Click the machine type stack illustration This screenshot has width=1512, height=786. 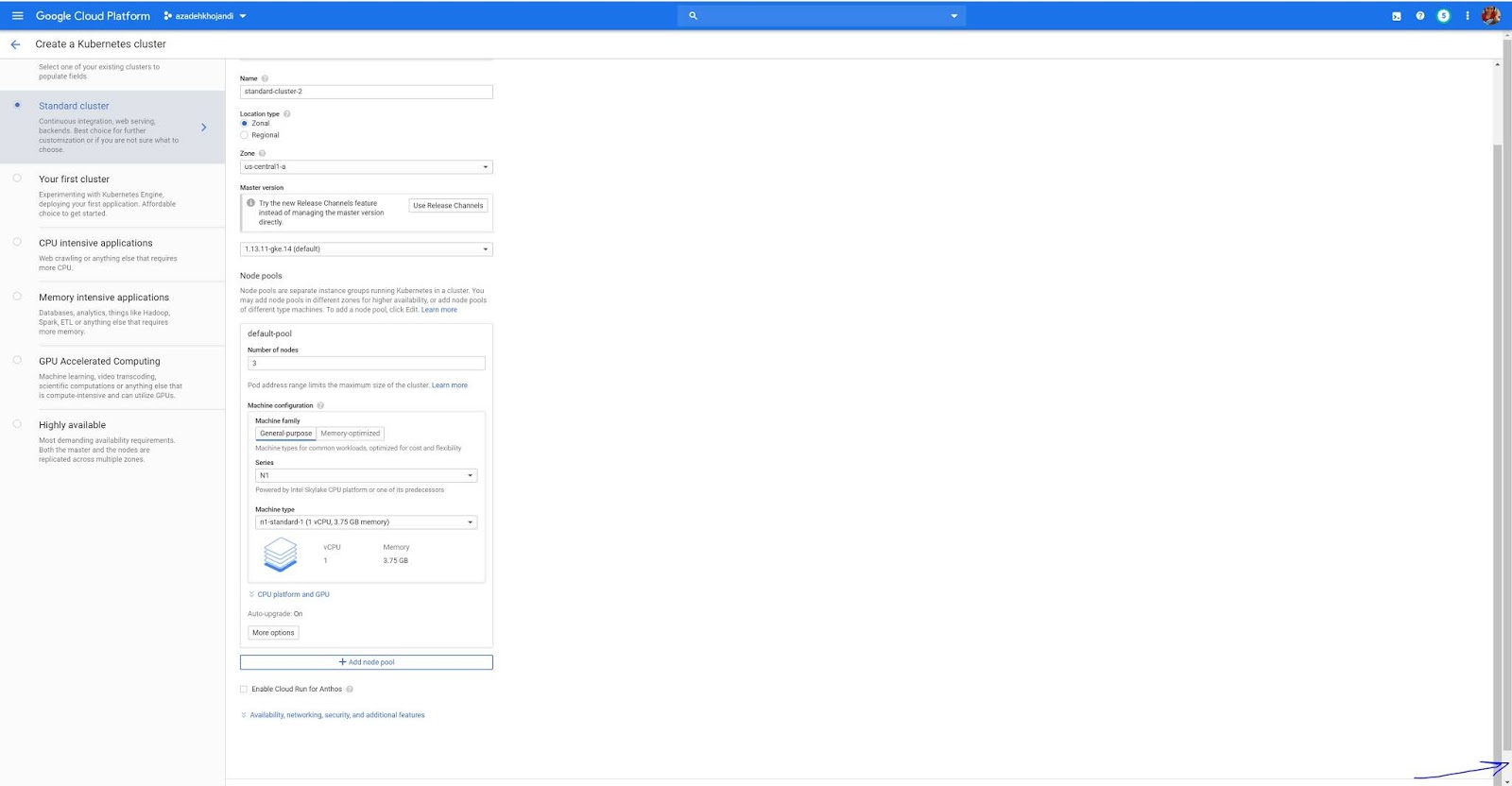click(281, 554)
